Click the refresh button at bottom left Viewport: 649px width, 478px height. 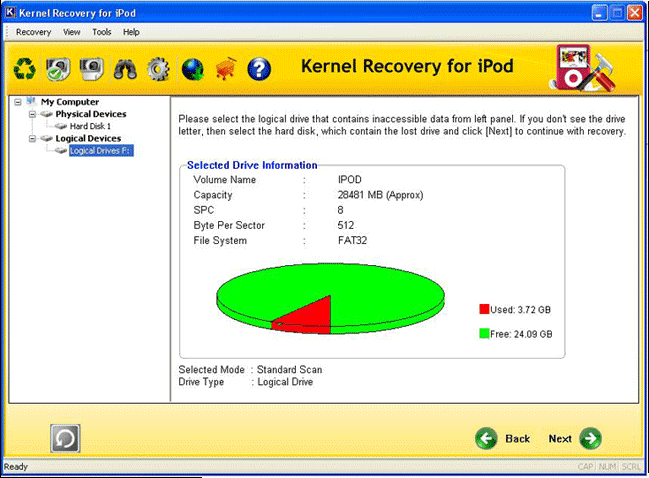pos(65,438)
